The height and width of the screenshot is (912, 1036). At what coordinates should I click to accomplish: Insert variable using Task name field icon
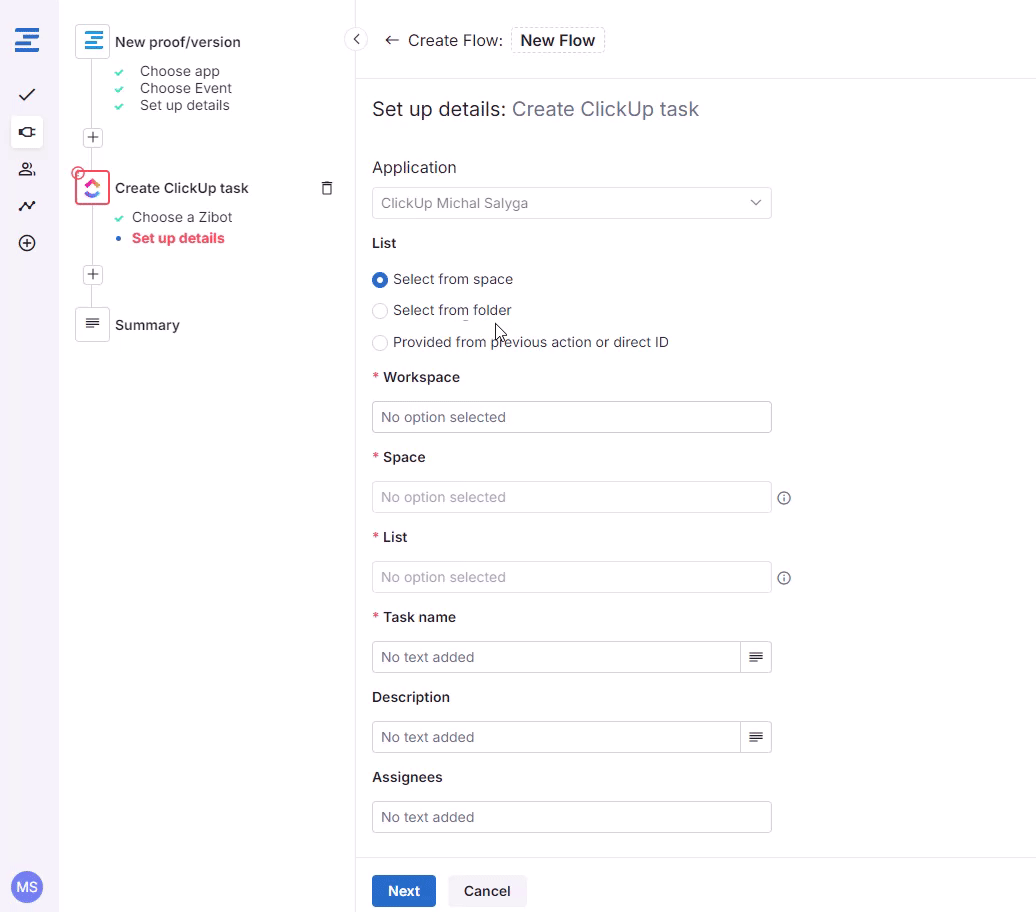(x=756, y=657)
